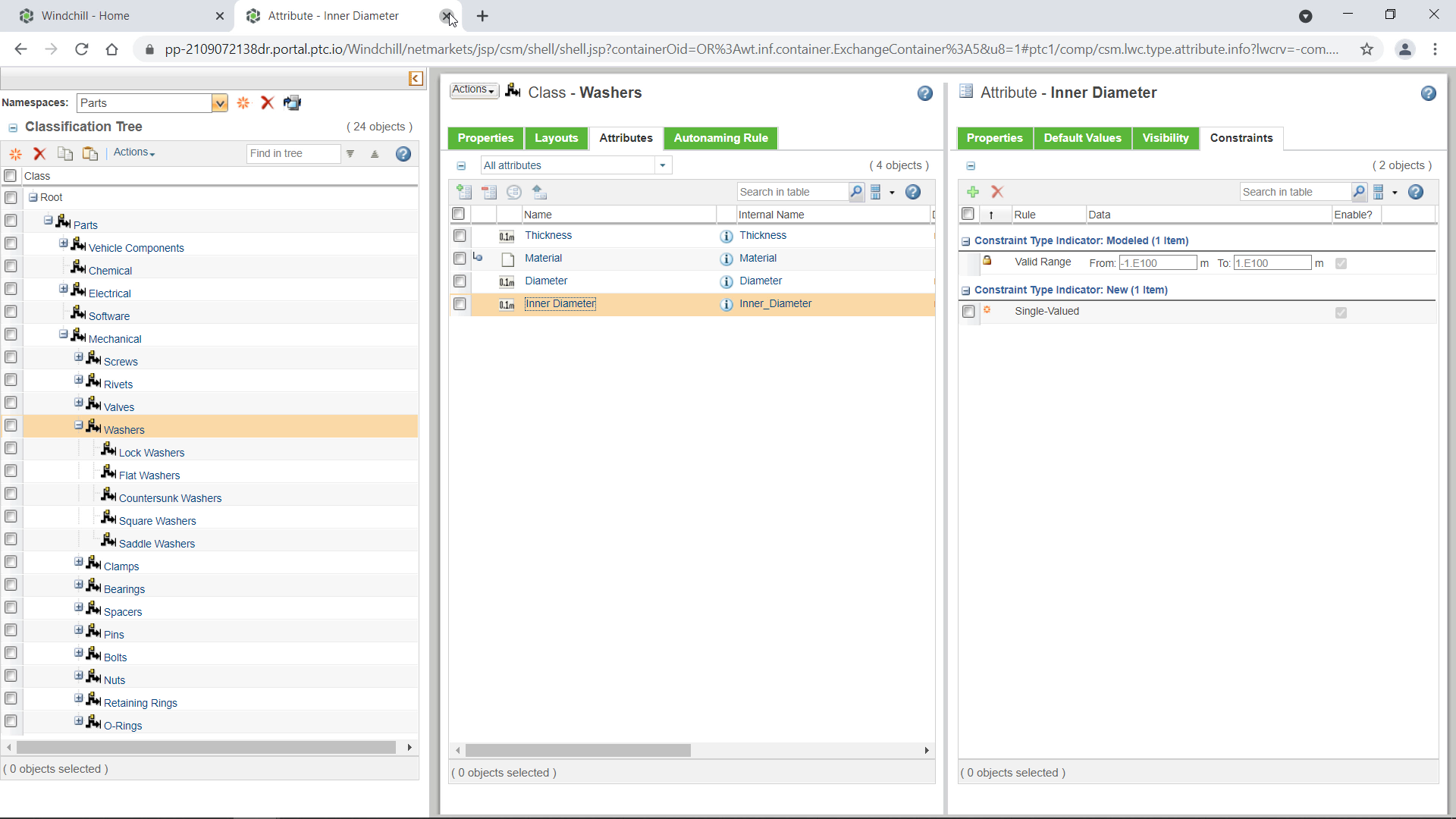This screenshot has height=819, width=1456.
Task: Open the Visibility tab
Action: (1166, 138)
